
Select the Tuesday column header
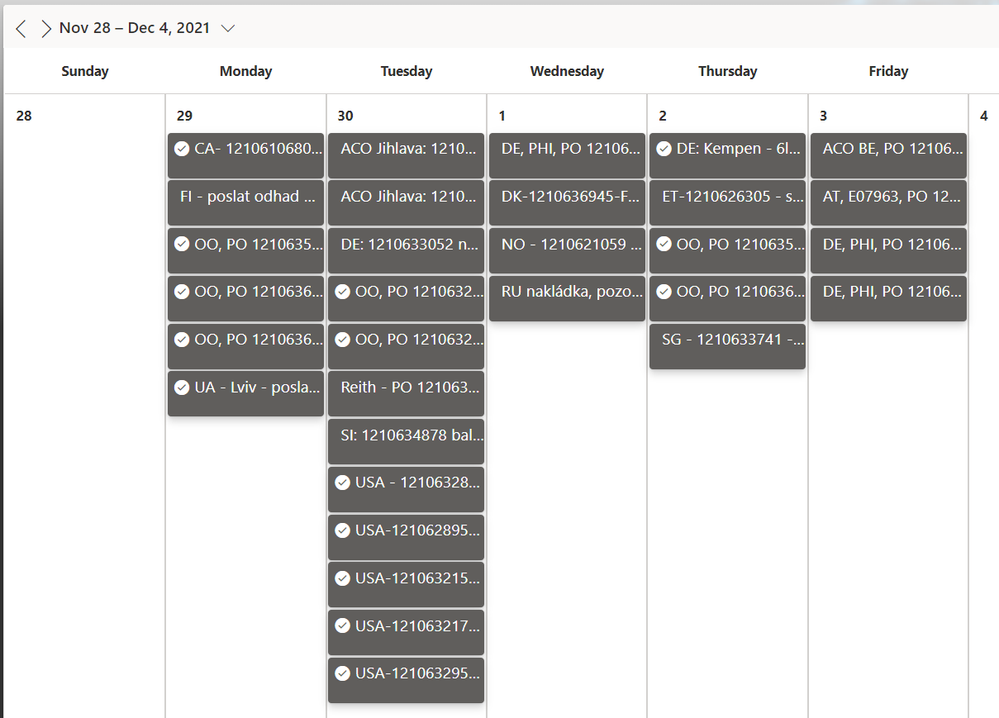pyautogui.click(x=406, y=71)
